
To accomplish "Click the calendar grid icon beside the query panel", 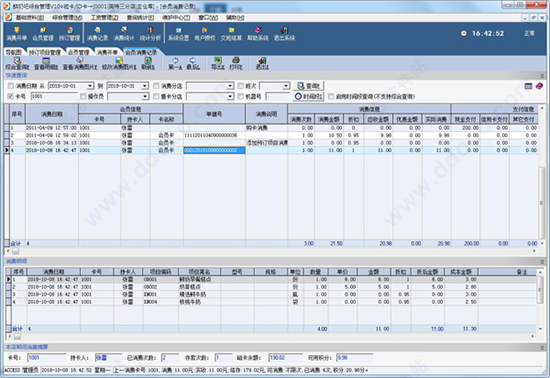I will 528,86.
